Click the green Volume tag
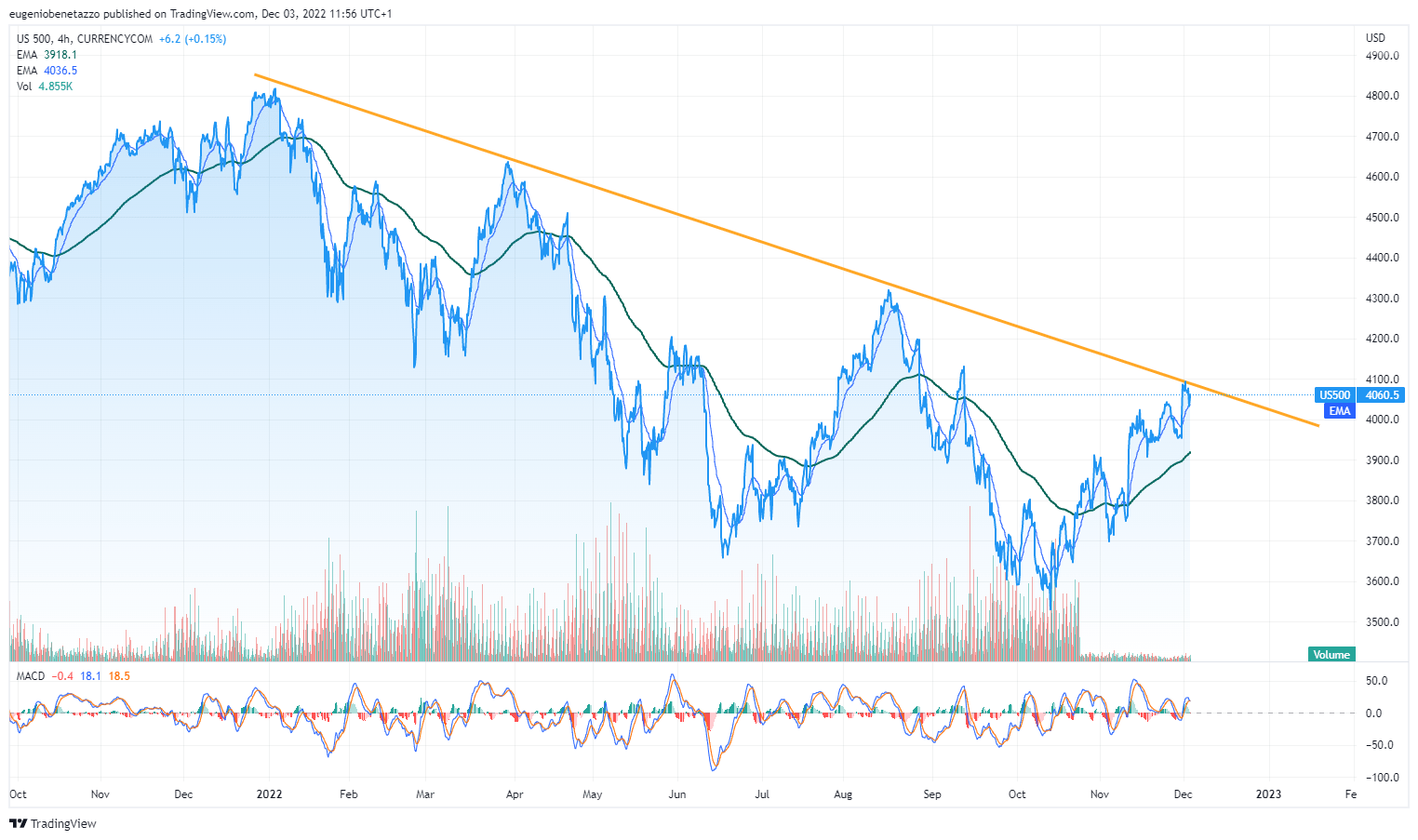Screen dimensions: 1418x840 click(1331, 654)
